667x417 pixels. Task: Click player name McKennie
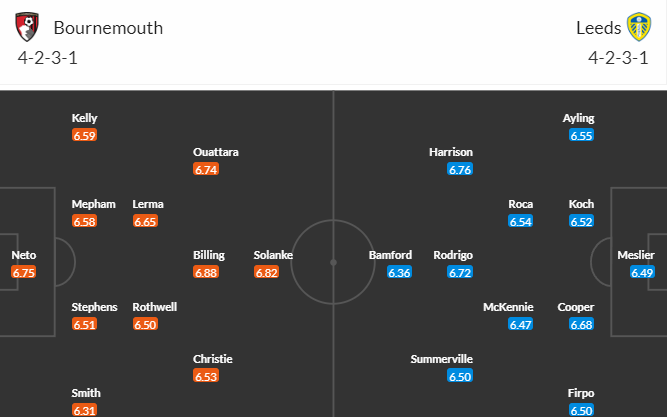point(508,307)
